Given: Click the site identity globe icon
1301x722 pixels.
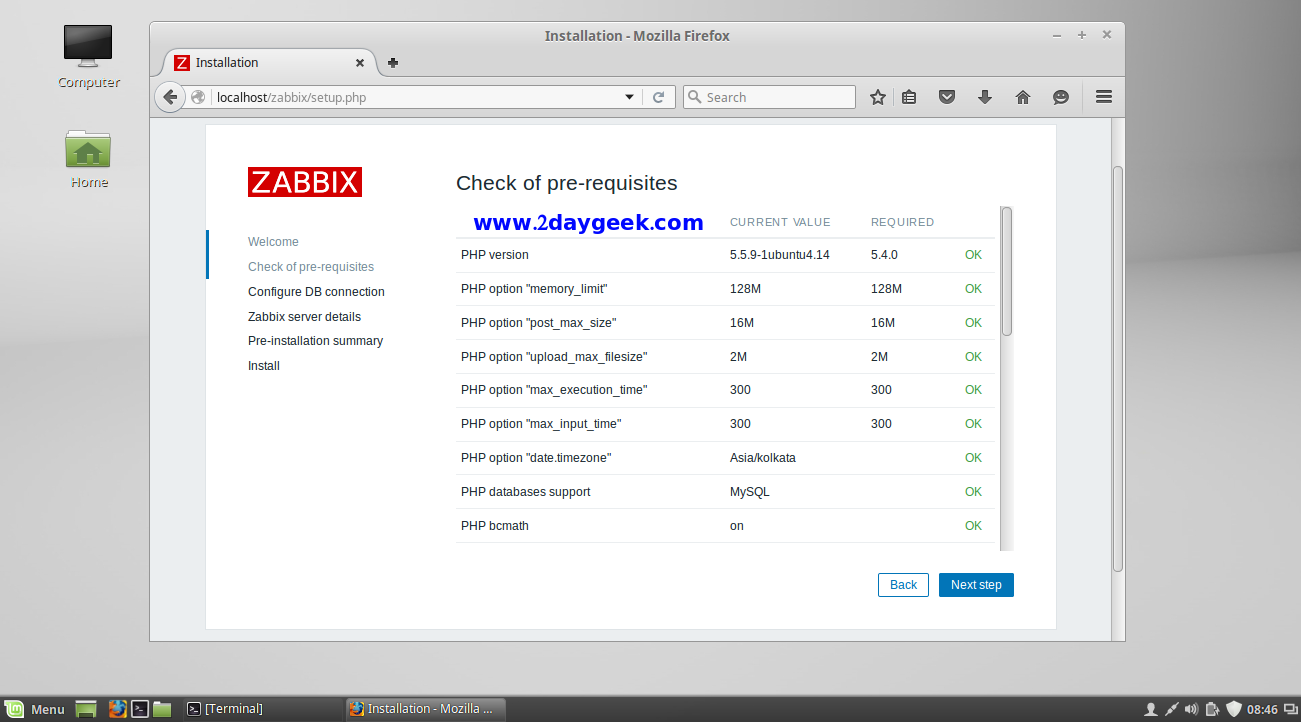Looking at the screenshot, I should point(198,97).
